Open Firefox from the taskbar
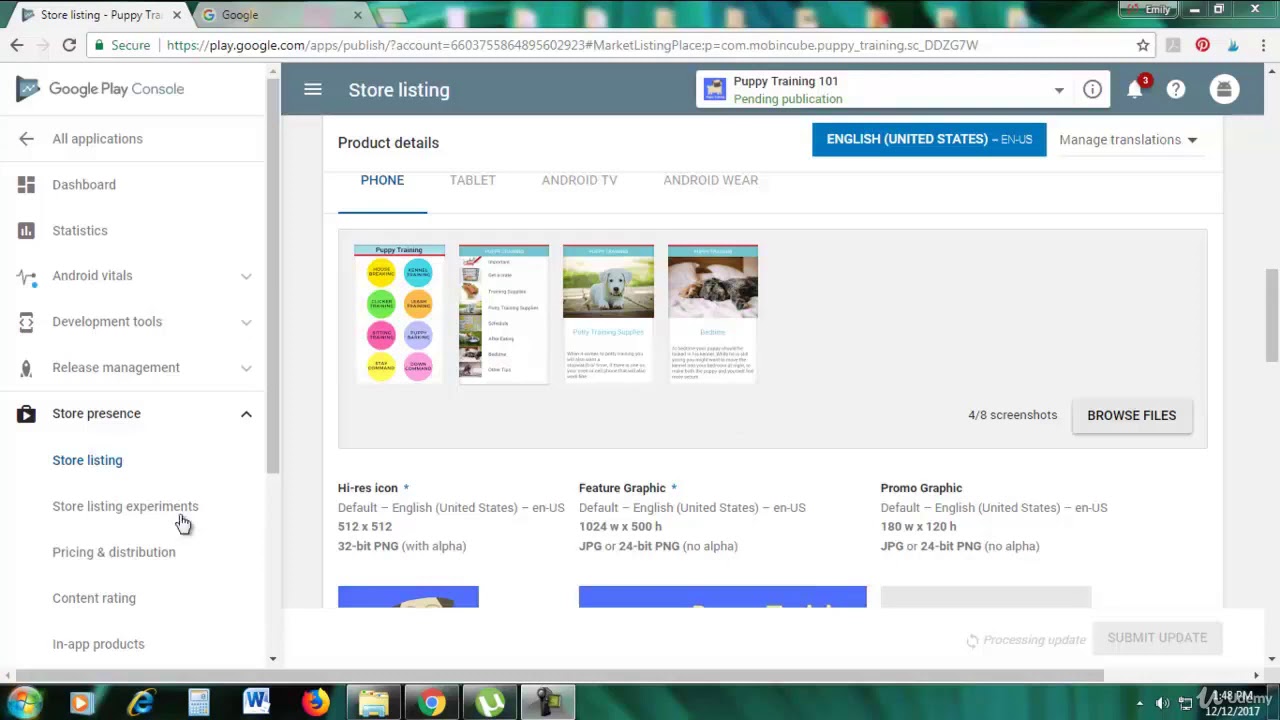The image size is (1280, 720). point(315,702)
